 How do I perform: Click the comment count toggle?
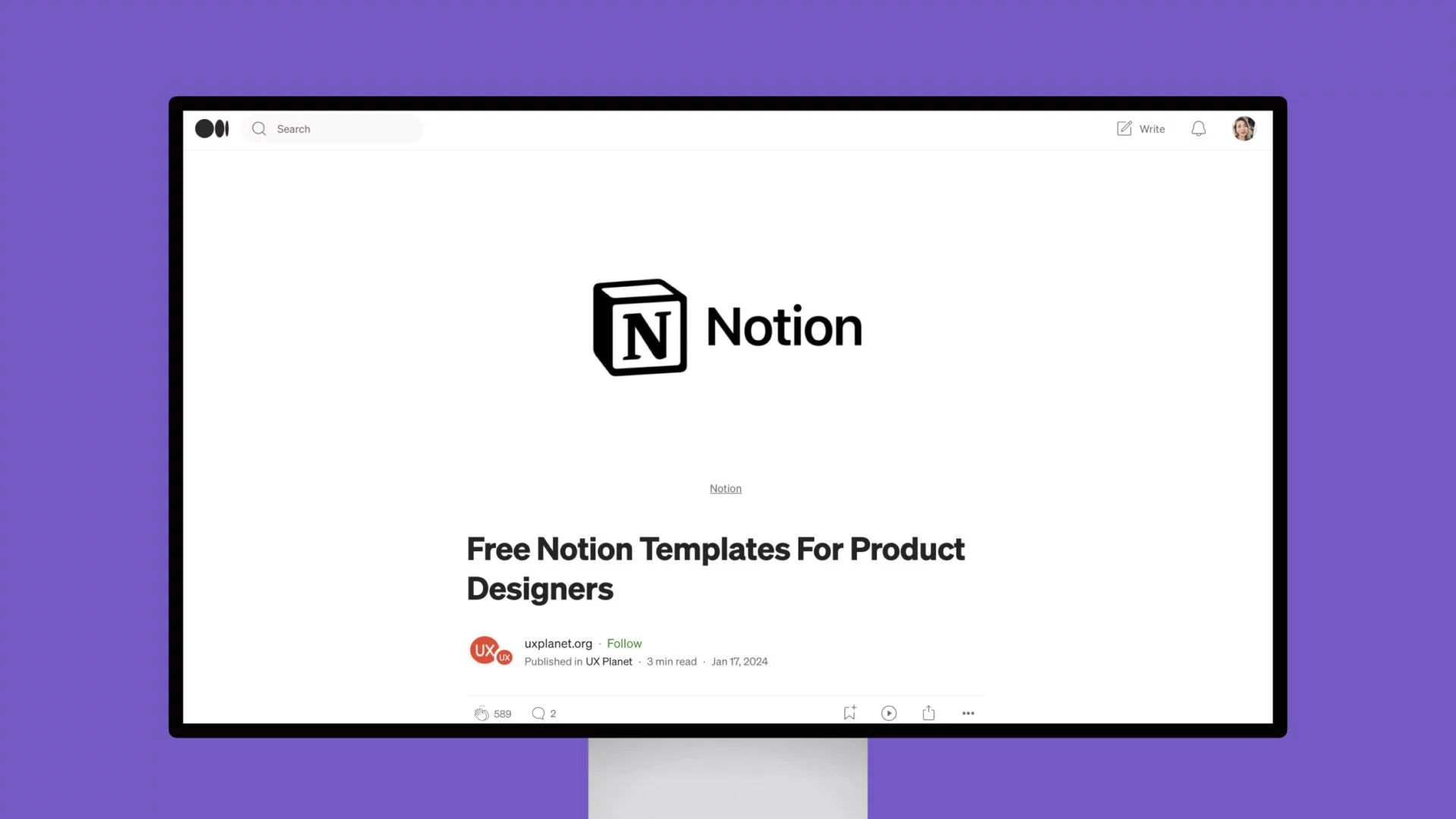[x=543, y=713]
